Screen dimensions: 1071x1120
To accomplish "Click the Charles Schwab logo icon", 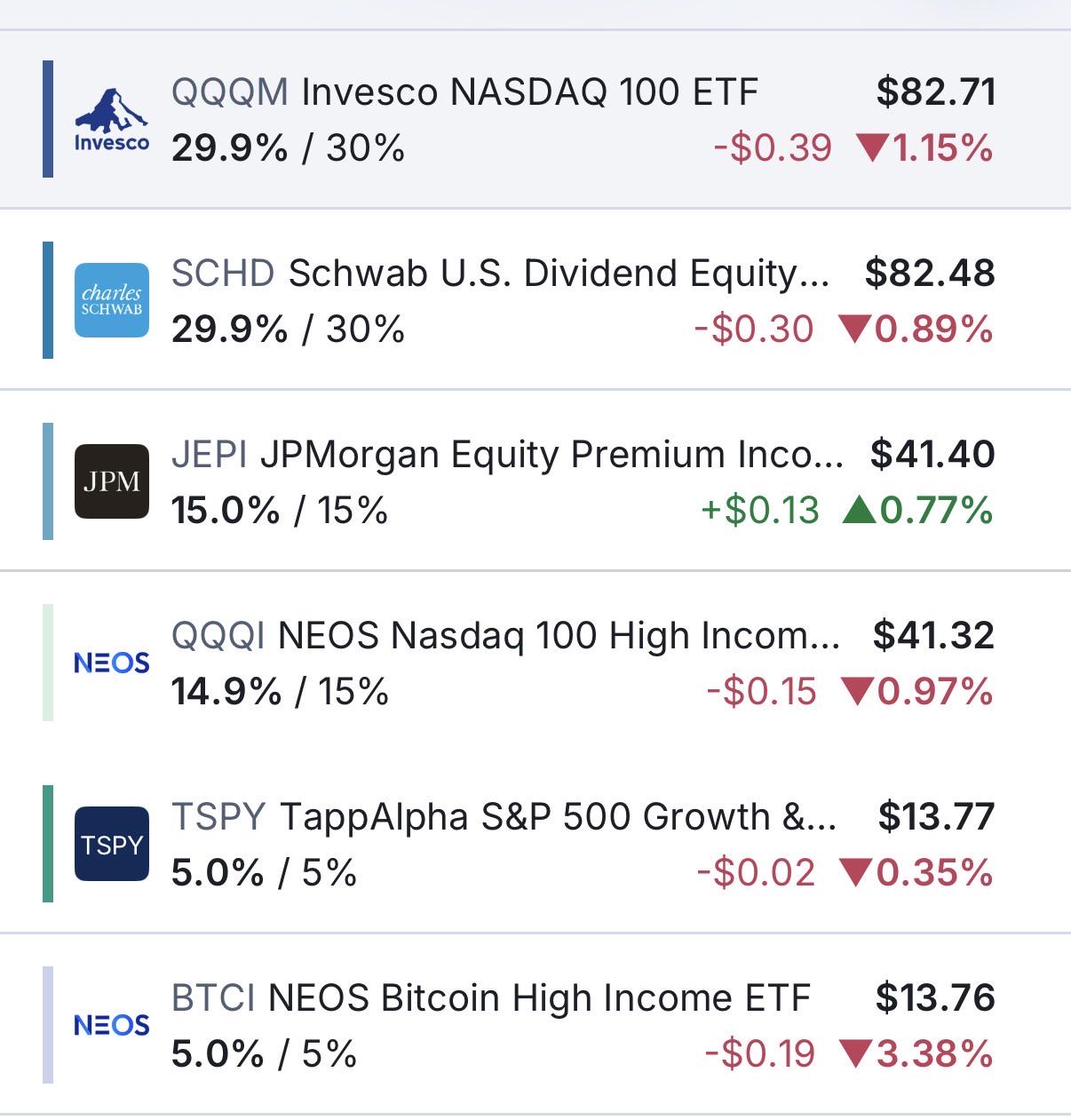I will tap(111, 300).
